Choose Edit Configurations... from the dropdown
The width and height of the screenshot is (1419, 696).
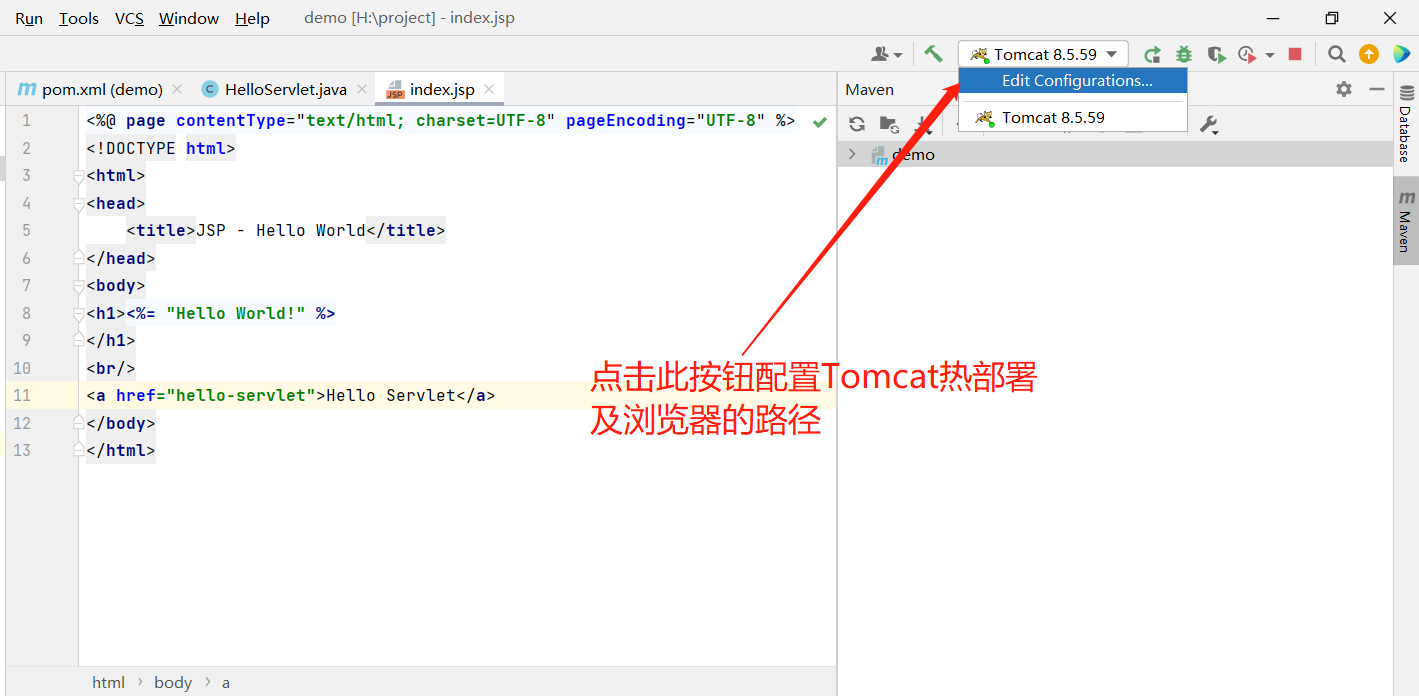click(1073, 81)
